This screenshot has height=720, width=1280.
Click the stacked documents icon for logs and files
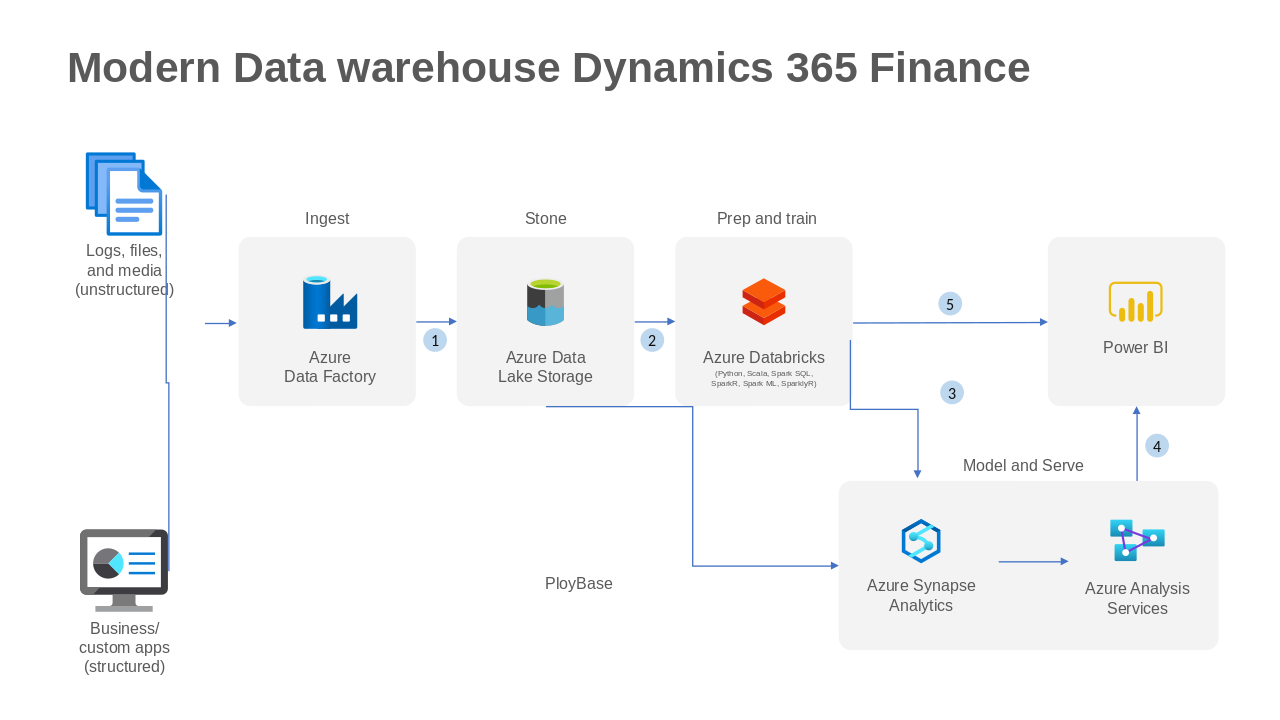(x=124, y=194)
